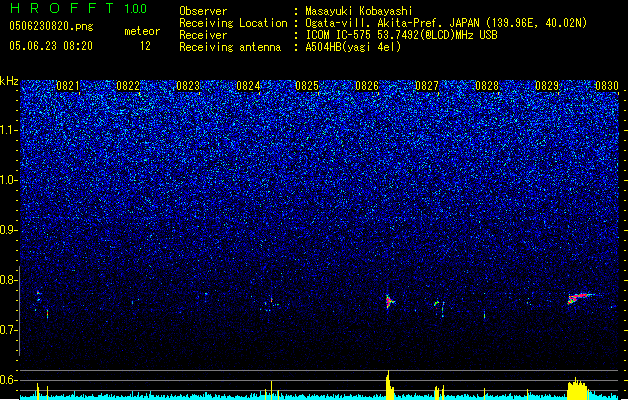Click the 0829 time marker
This screenshot has height=400, width=629.
(547, 86)
